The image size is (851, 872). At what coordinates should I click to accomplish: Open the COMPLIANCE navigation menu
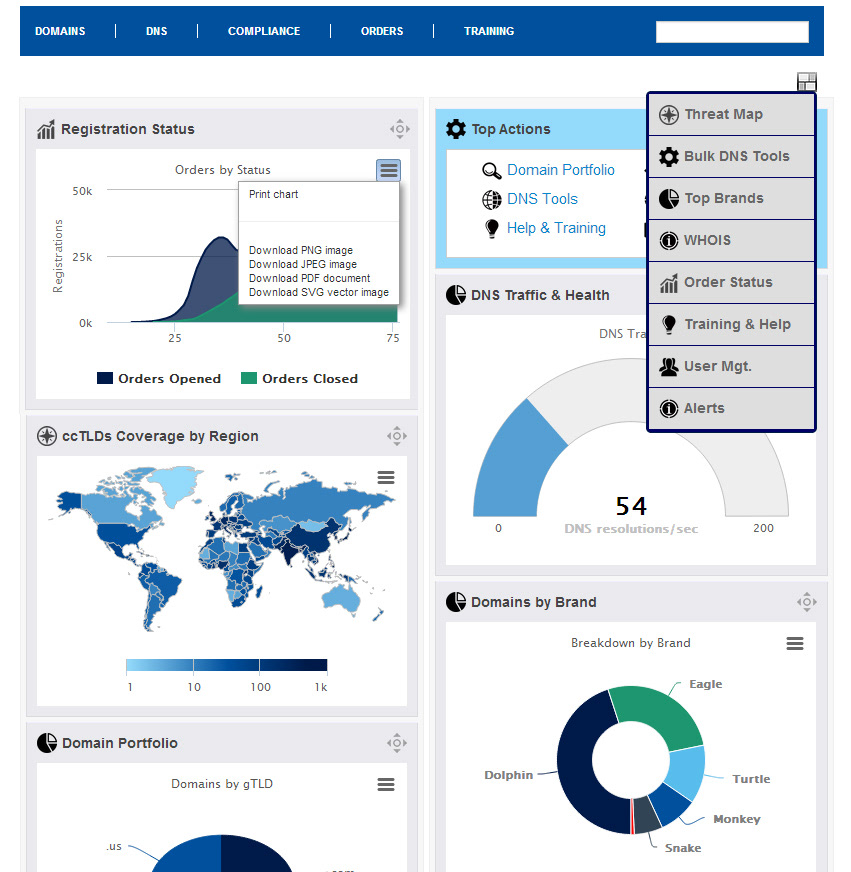tap(264, 31)
